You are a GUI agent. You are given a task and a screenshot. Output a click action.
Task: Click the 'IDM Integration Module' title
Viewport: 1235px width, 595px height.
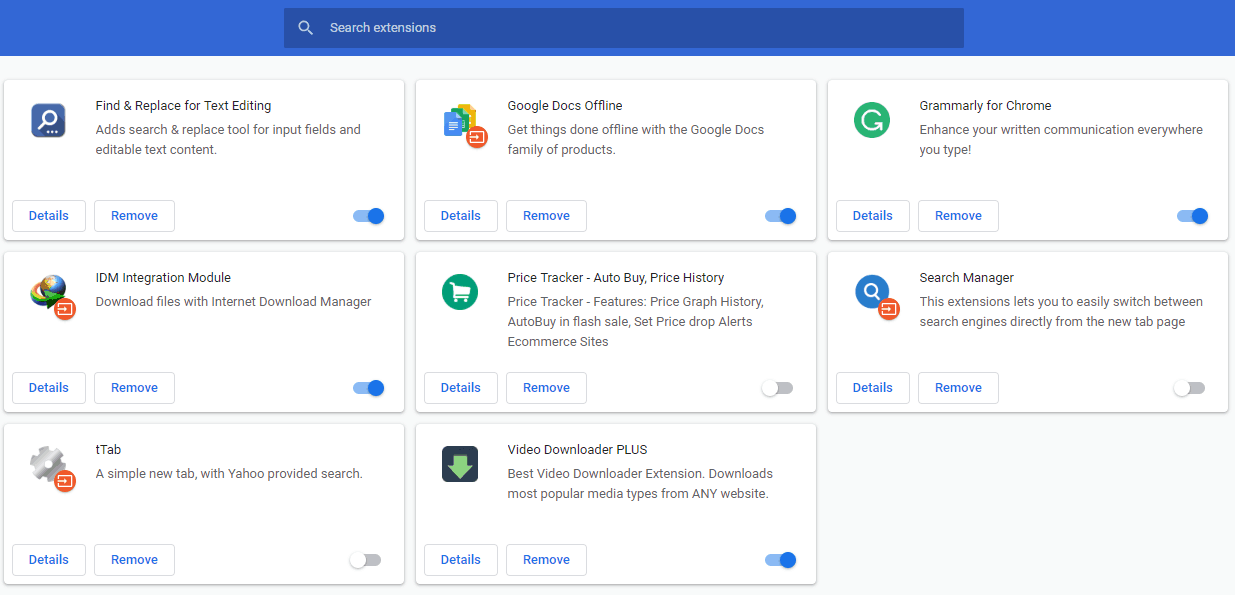(x=164, y=278)
